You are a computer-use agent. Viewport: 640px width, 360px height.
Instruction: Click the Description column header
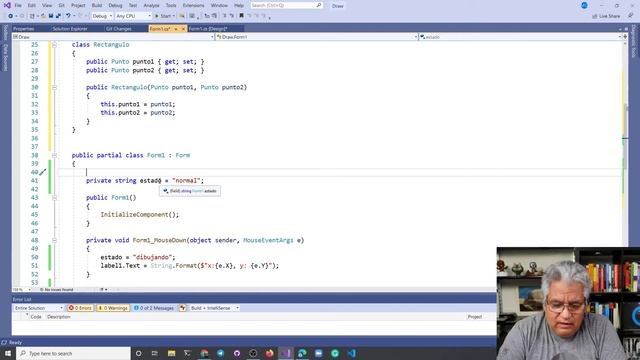point(58,317)
